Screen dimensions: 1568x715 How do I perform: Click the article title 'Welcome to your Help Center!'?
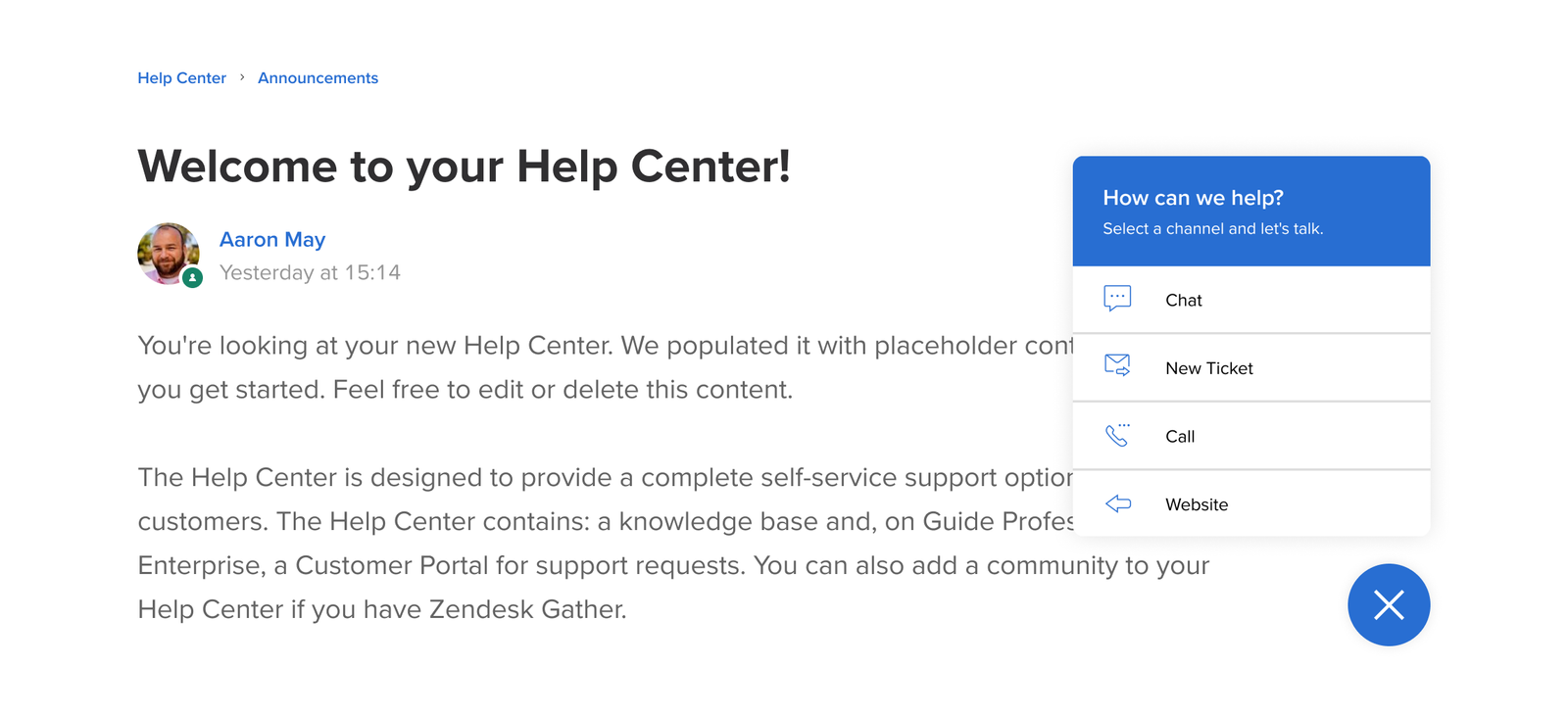click(x=465, y=167)
